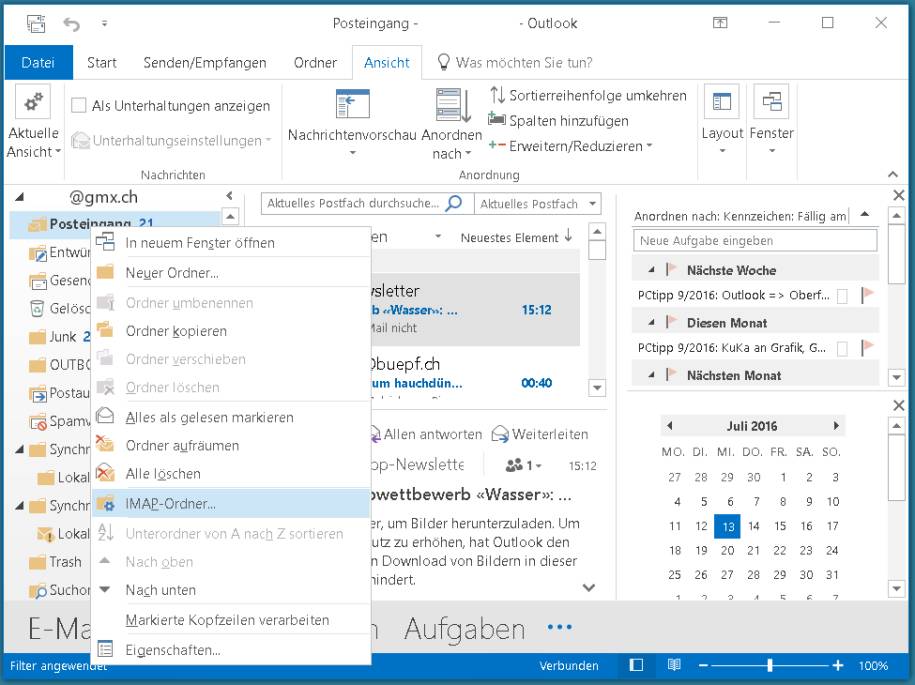Choose Alles als gelesen markieren
The height and width of the screenshot is (685, 915).
tap(231, 417)
